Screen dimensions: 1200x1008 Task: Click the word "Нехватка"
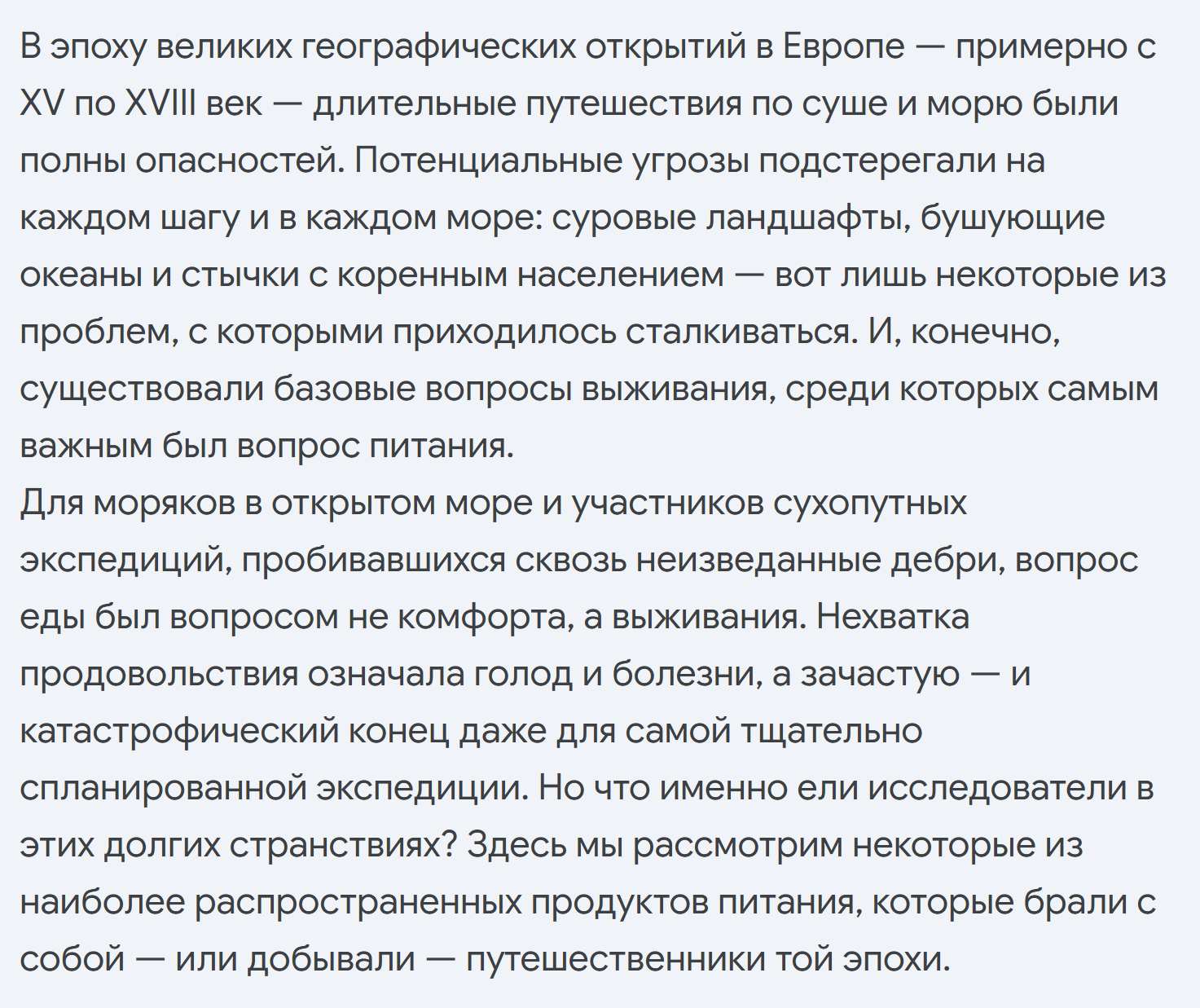point(893,618)
